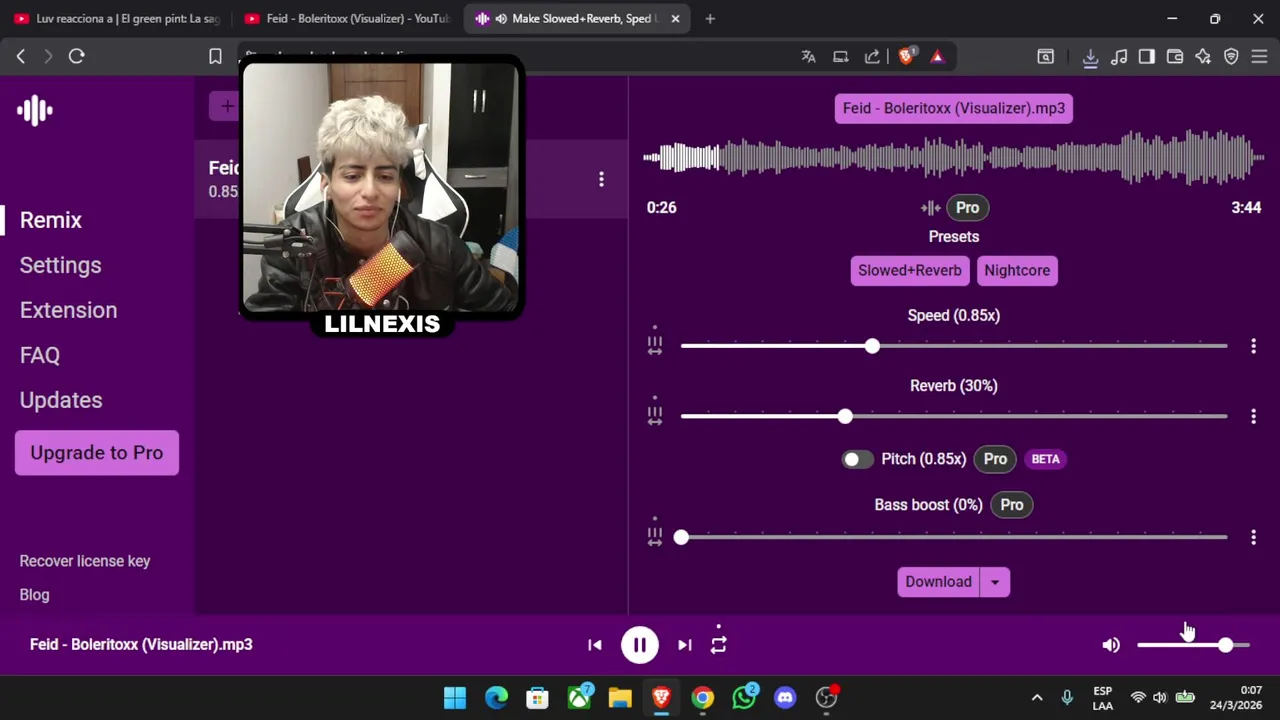The height and width of the screenshot is (720, 1280).
Task: Open Brave Shields lion icon
Action: [906, 57]
